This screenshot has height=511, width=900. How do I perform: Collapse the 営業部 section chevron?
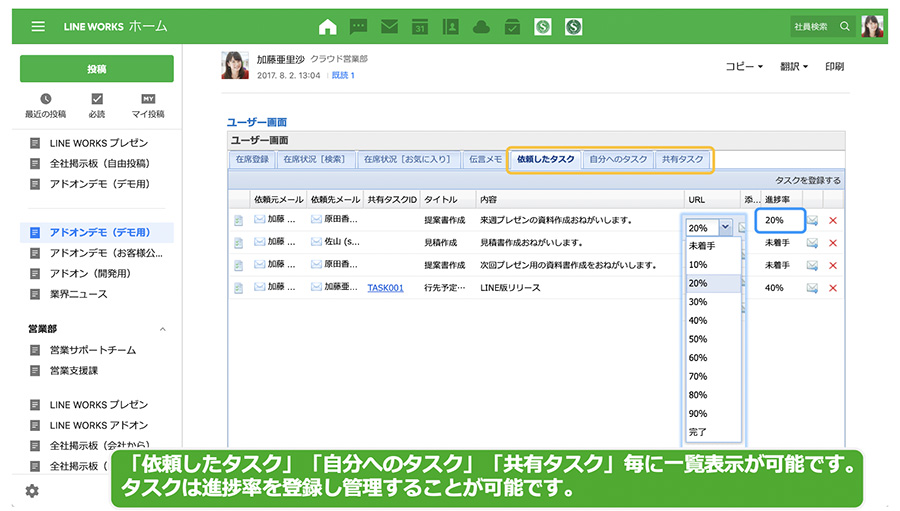pos(162,329)
